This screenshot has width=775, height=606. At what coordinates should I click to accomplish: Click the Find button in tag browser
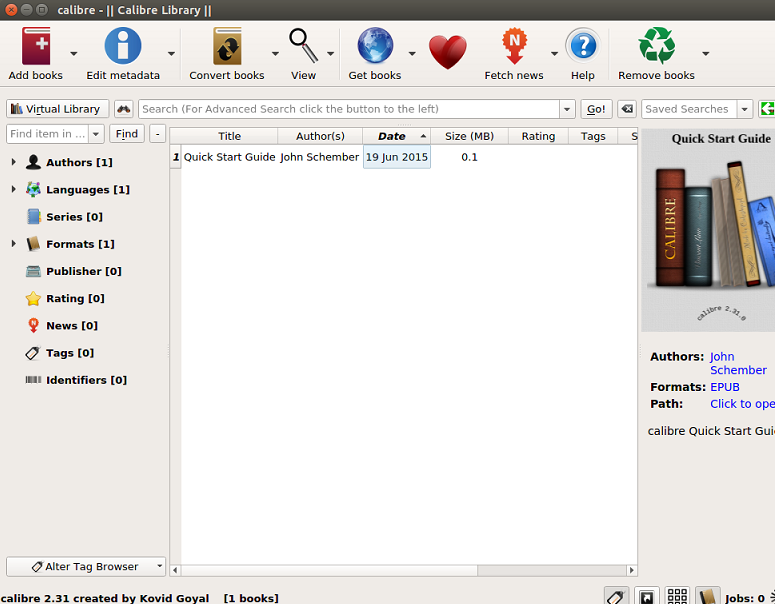[127, 133]
